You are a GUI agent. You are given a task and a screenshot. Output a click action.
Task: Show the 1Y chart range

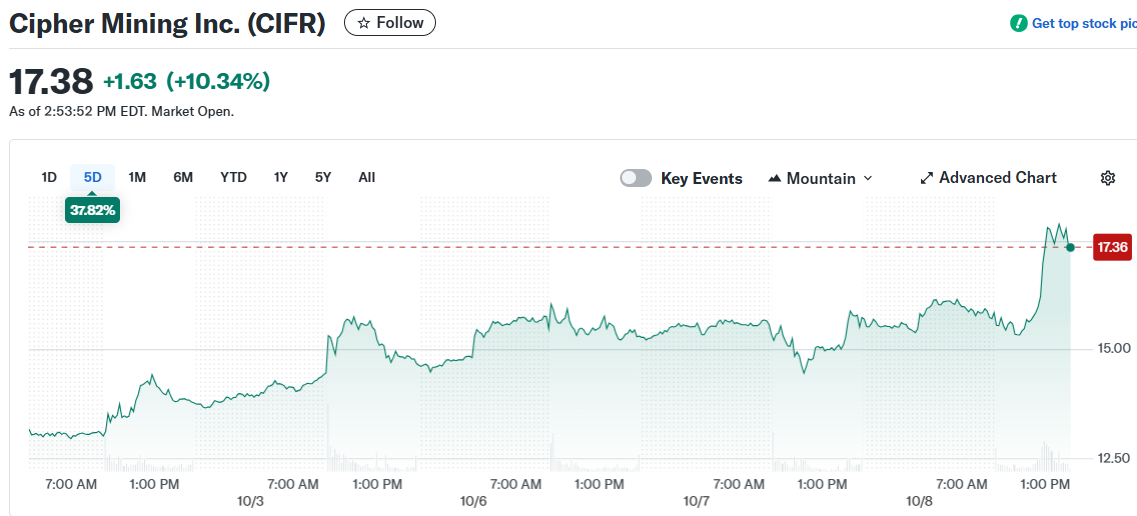(281, 177)
